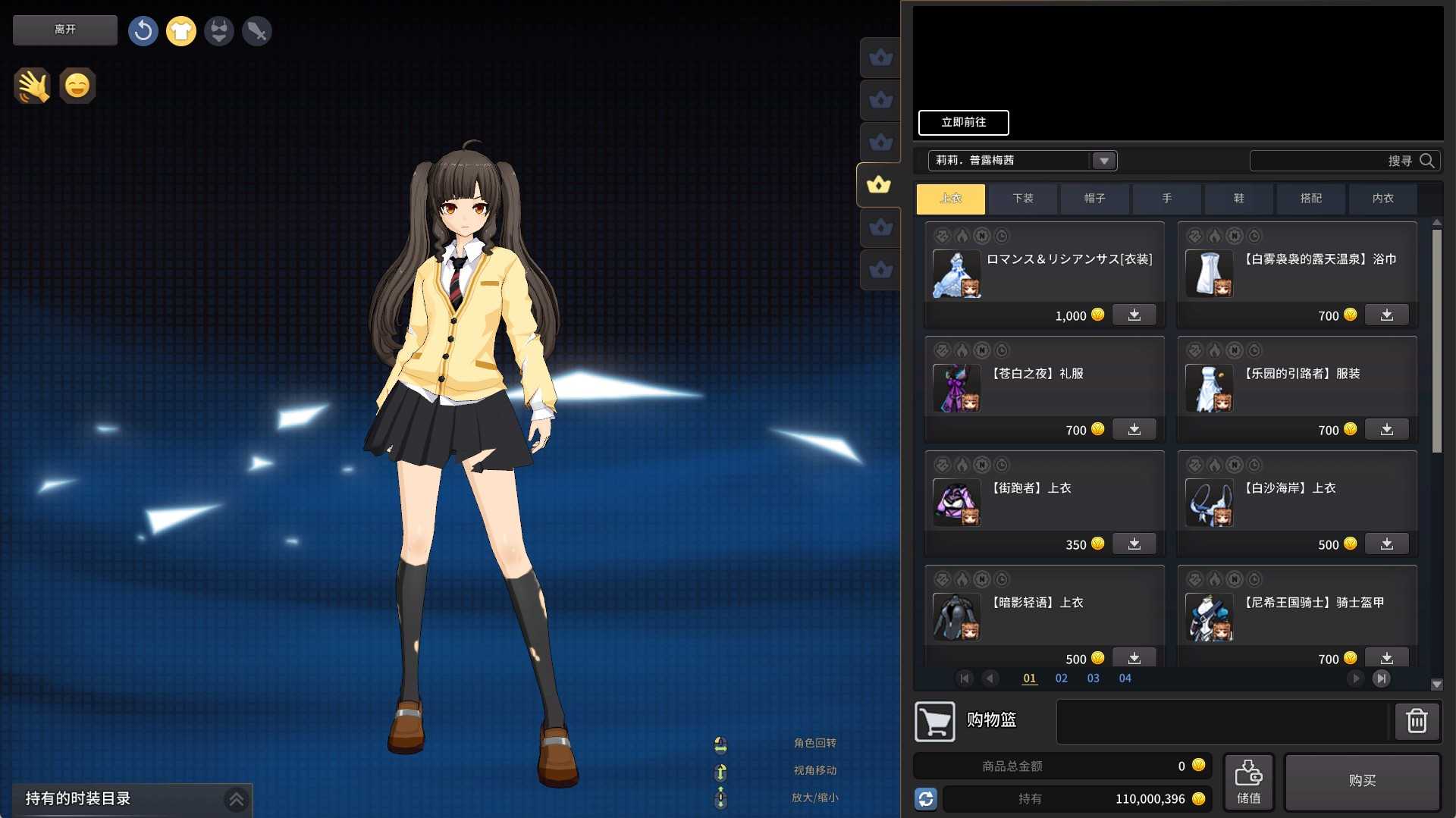This screenshot has width=1456, height=818.
Task: Click the item list vertical scrollbar
Action: [1436, 341]
